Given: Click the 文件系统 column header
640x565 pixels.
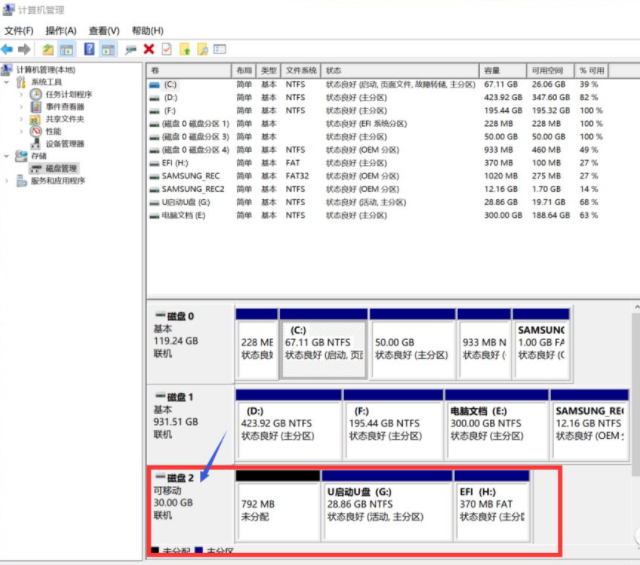Looking at the screenshot, I should [301, 71].
